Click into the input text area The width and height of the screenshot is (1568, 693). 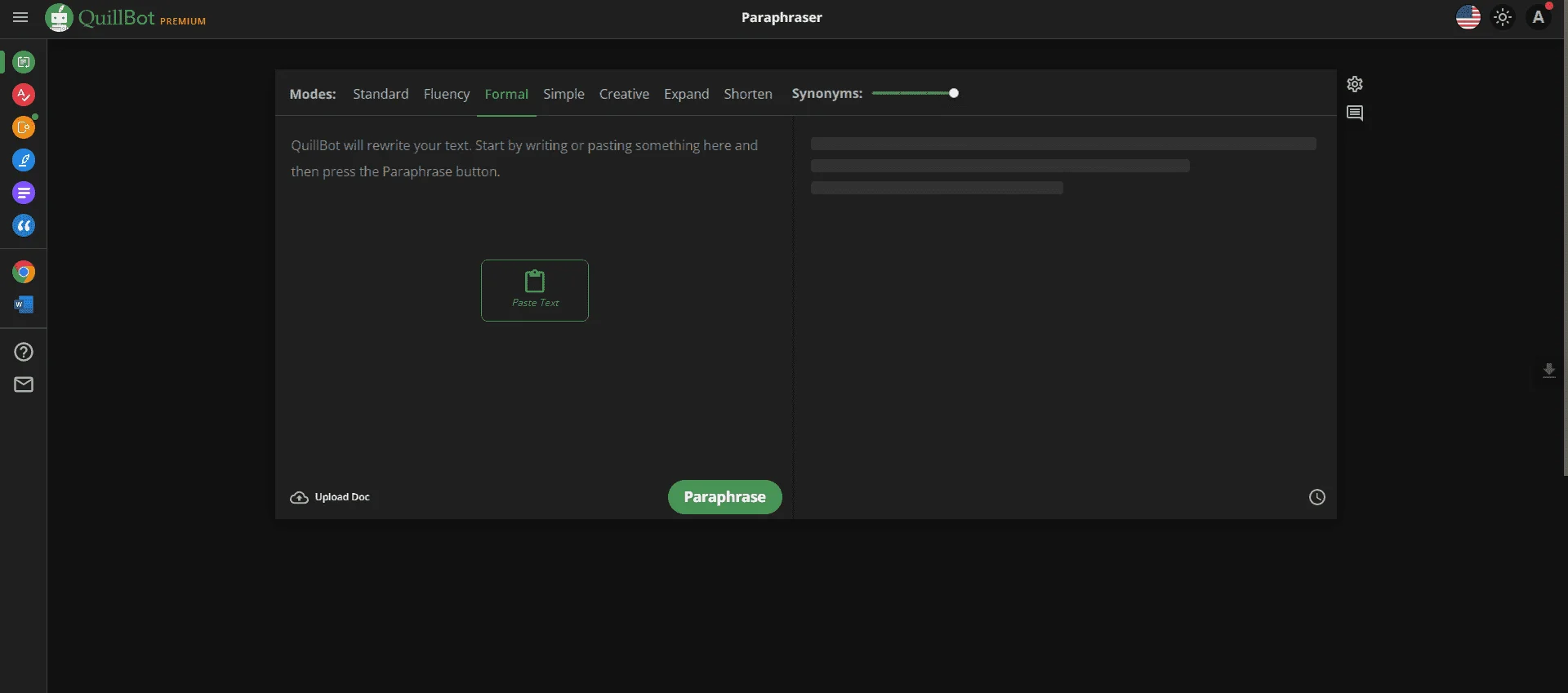pos(534,294)
